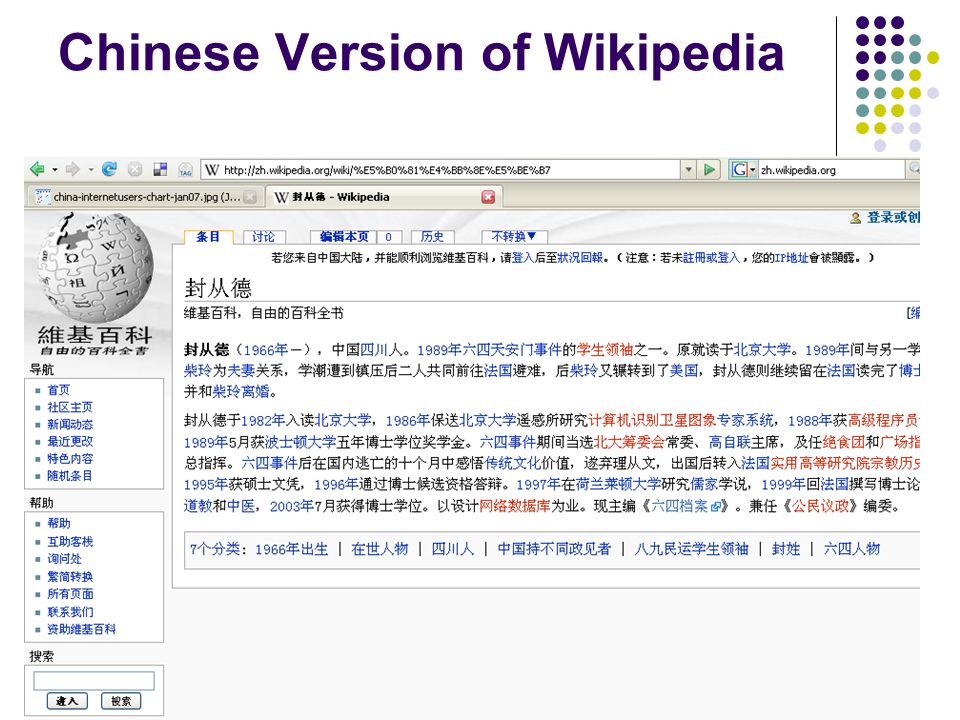Click 註冊或登入 link in notice
The height and width of the screenshot is (720, 960).
(x=711, y=258)
